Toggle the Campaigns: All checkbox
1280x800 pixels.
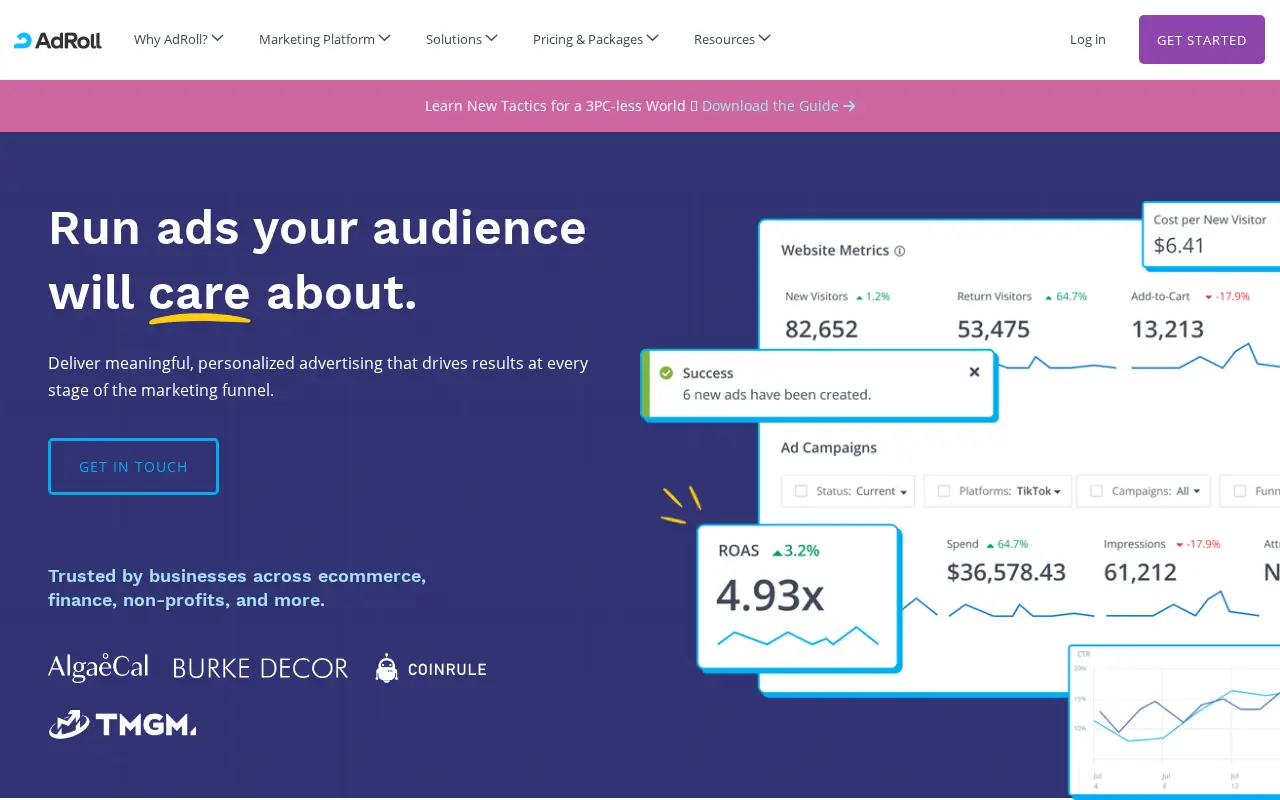coord(1096,491)
